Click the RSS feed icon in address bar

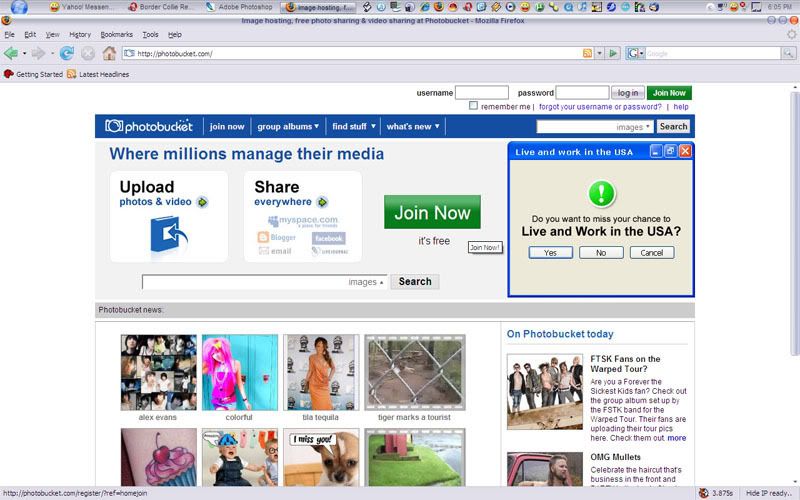click(587, 53)
